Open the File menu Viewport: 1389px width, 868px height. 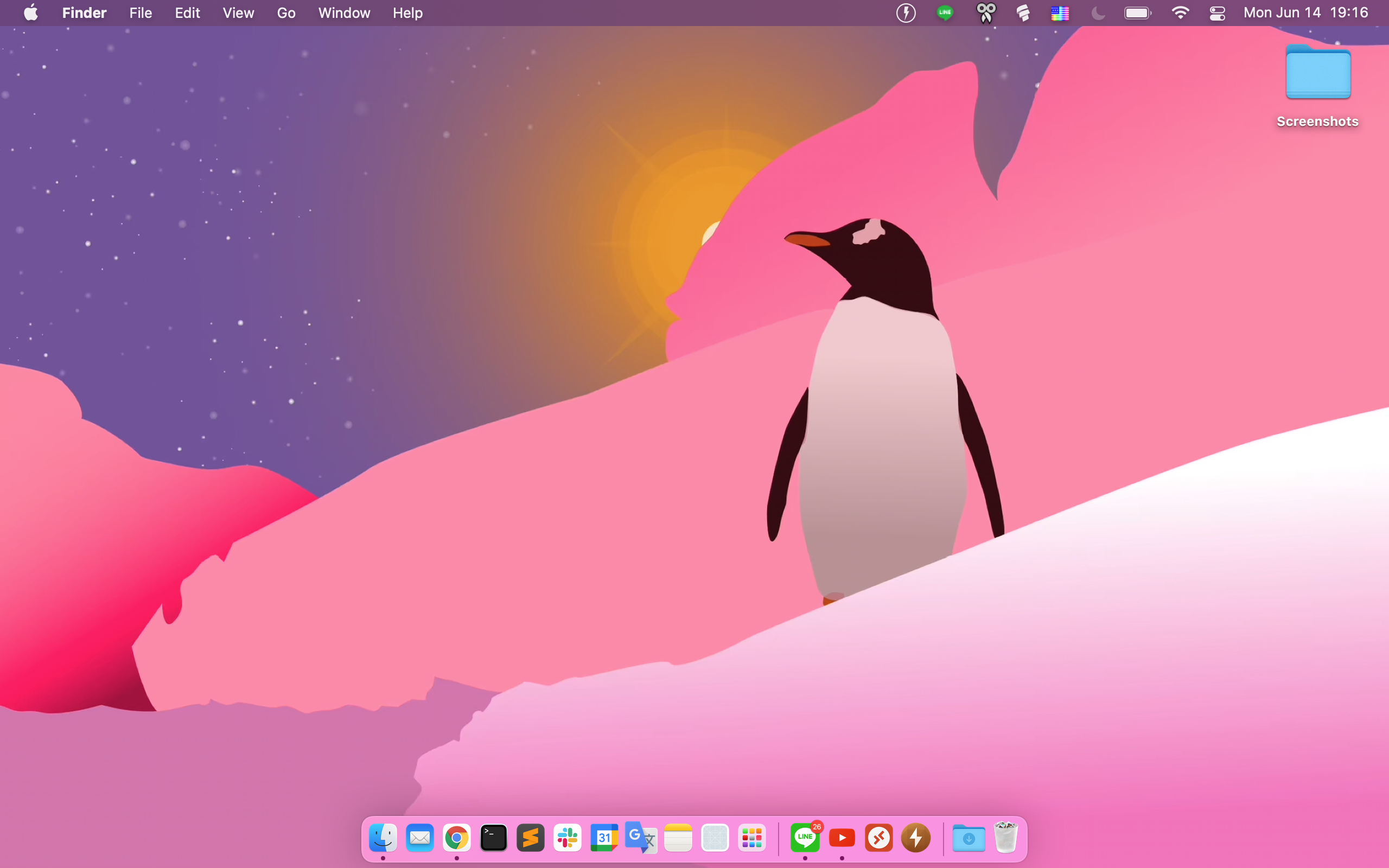[141, 12]
